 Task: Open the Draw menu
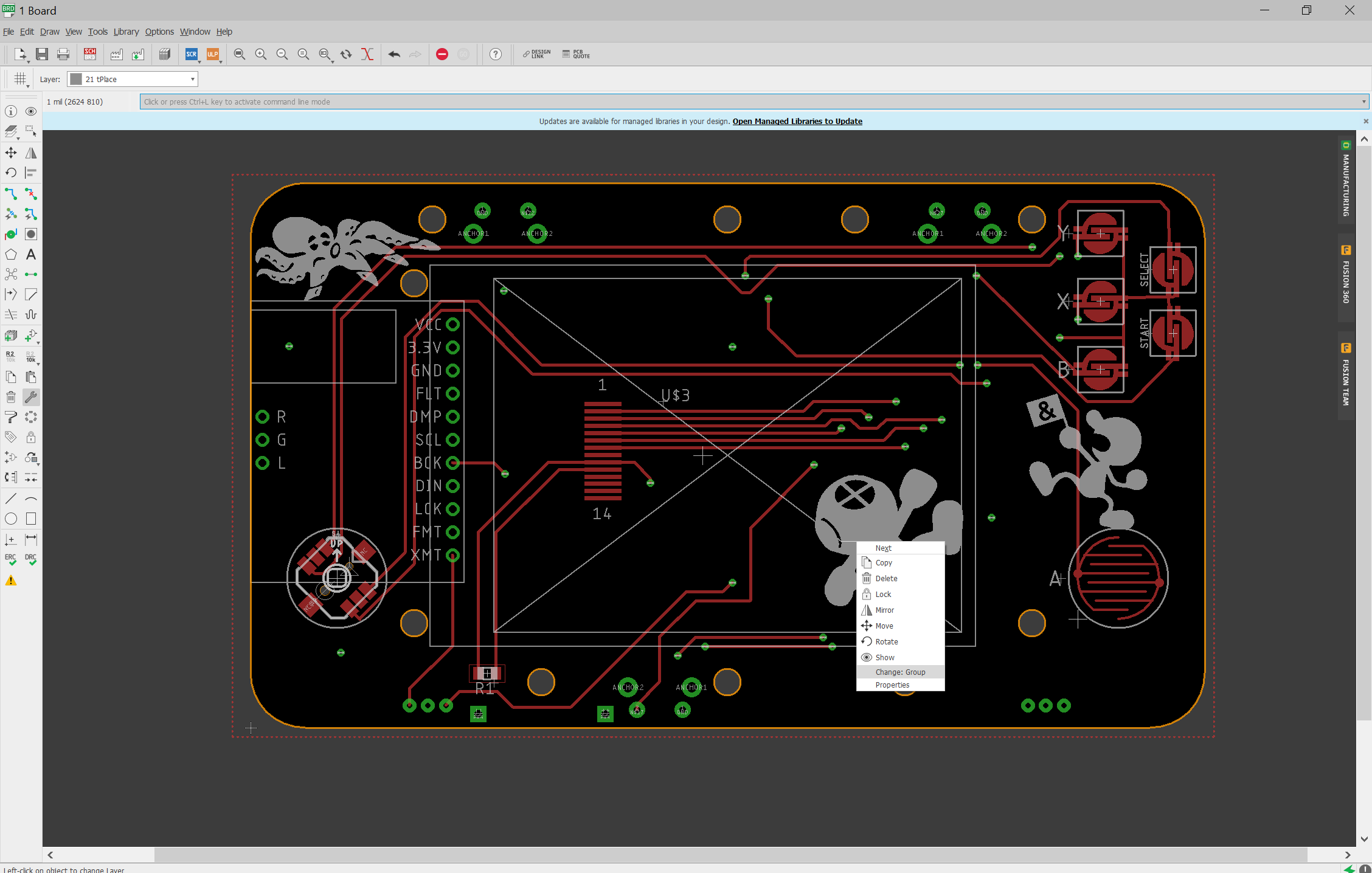50,32
